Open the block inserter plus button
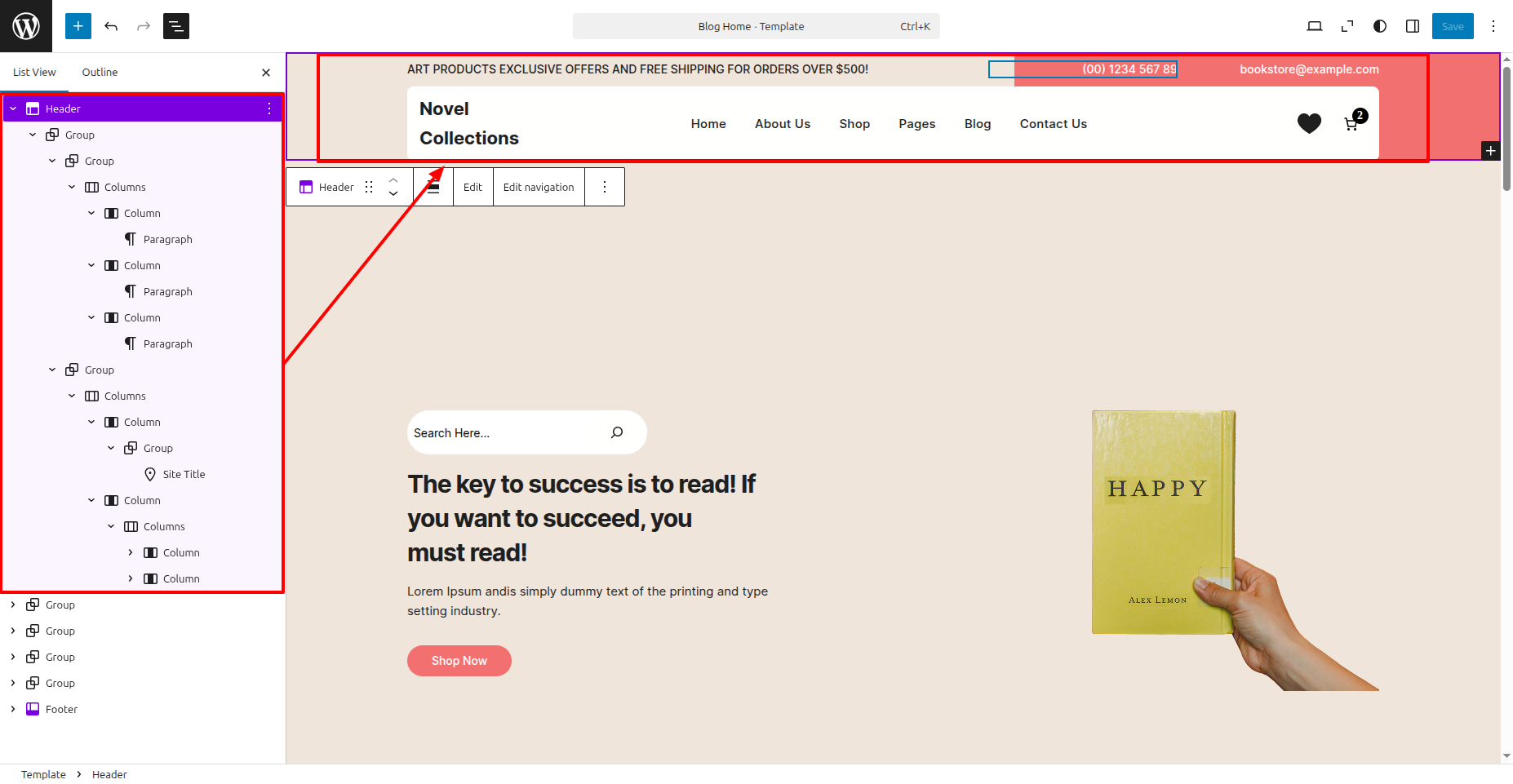Screen dimensions: 1513x784 [78, 26]
